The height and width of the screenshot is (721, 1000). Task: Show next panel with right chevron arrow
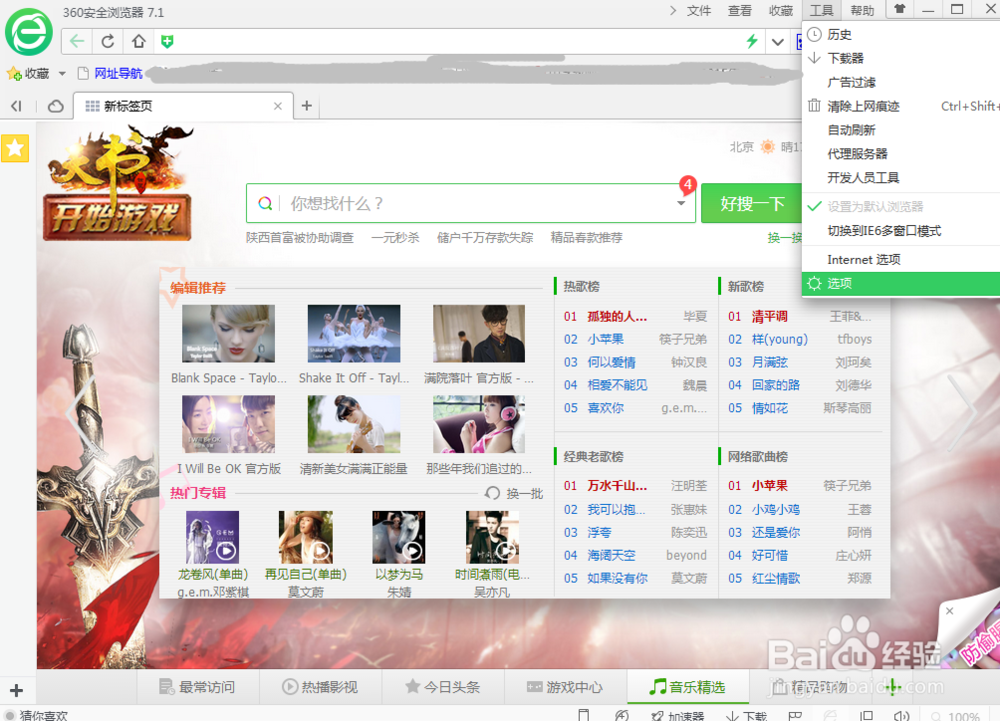click(x=962, y=413)
